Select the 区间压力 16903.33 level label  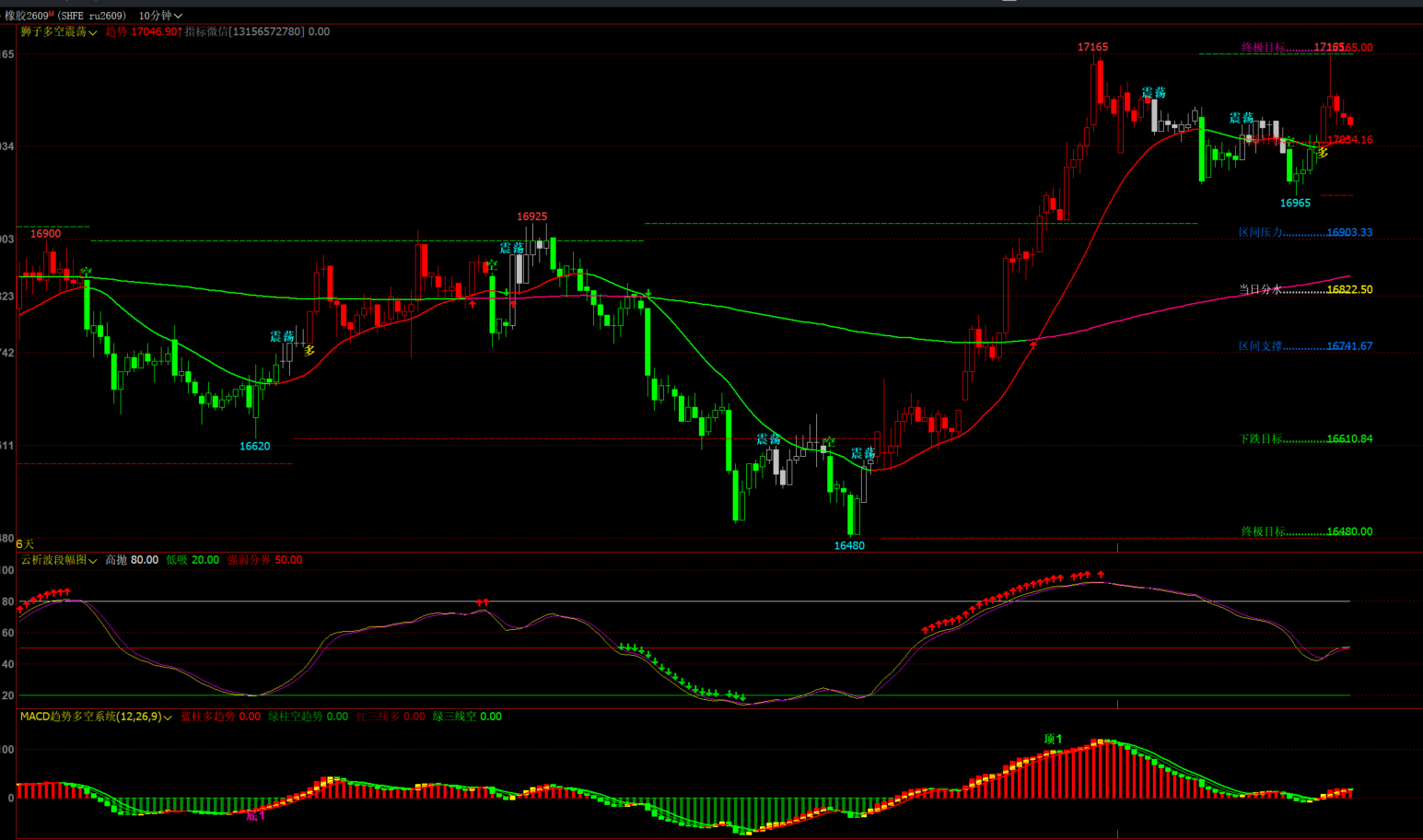point(1305,232)
